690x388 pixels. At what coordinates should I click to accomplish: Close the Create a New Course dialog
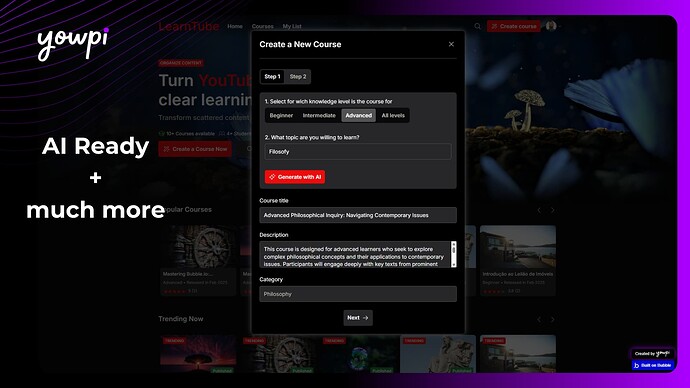click(451, 44)
